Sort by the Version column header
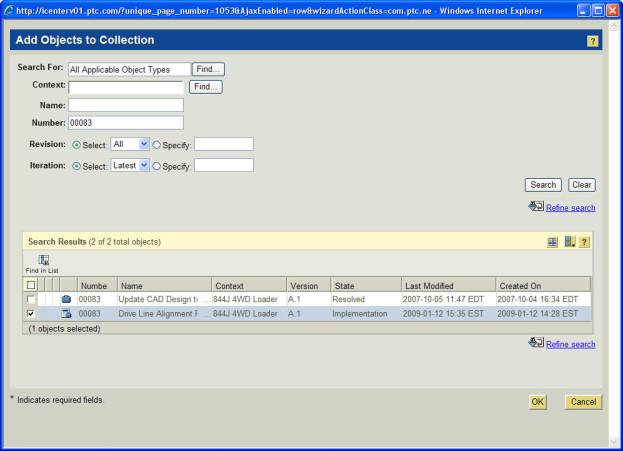 click(309, 285)
